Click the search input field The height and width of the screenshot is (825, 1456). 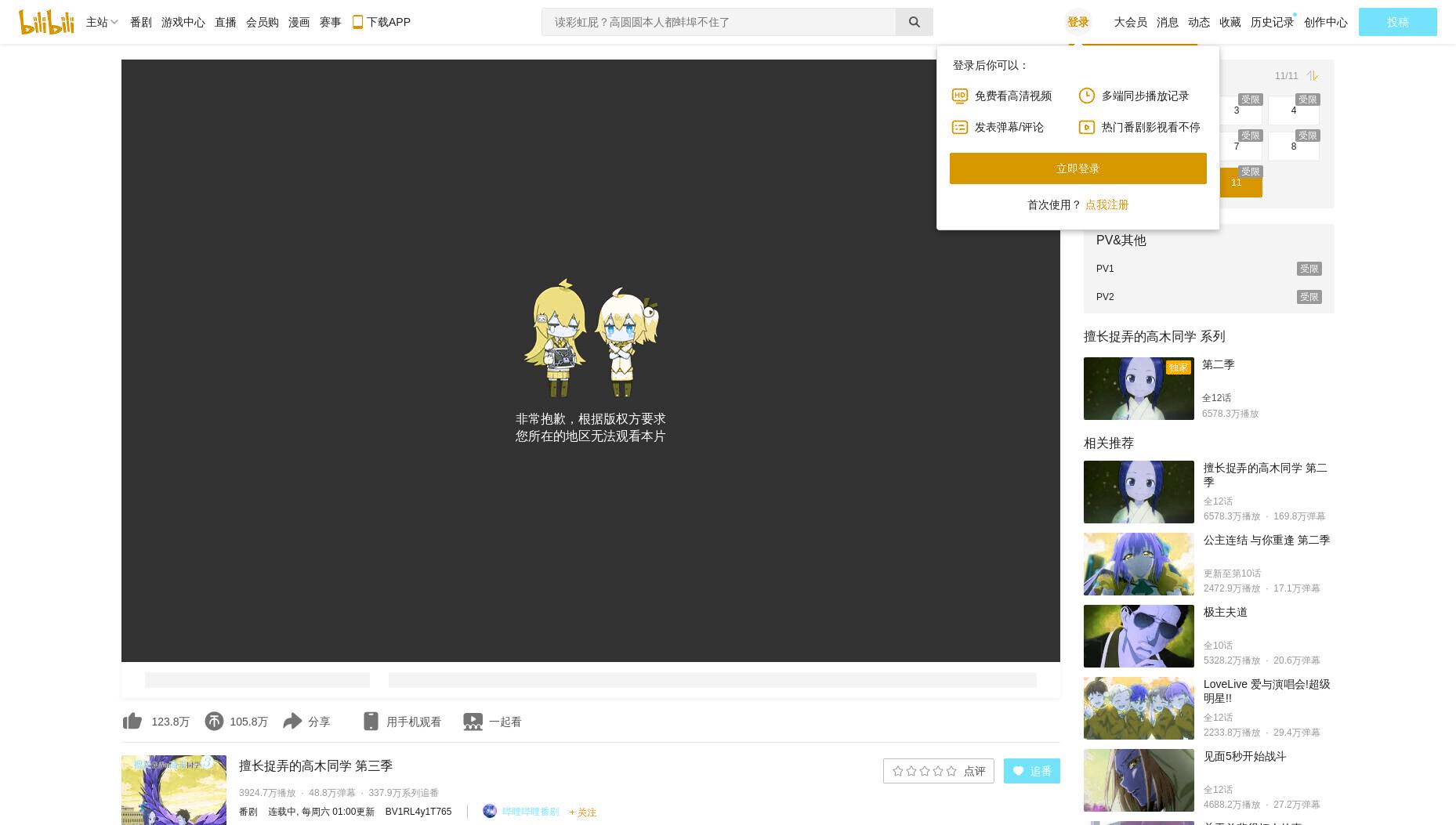pyautogui.click(x=719, y=22)
